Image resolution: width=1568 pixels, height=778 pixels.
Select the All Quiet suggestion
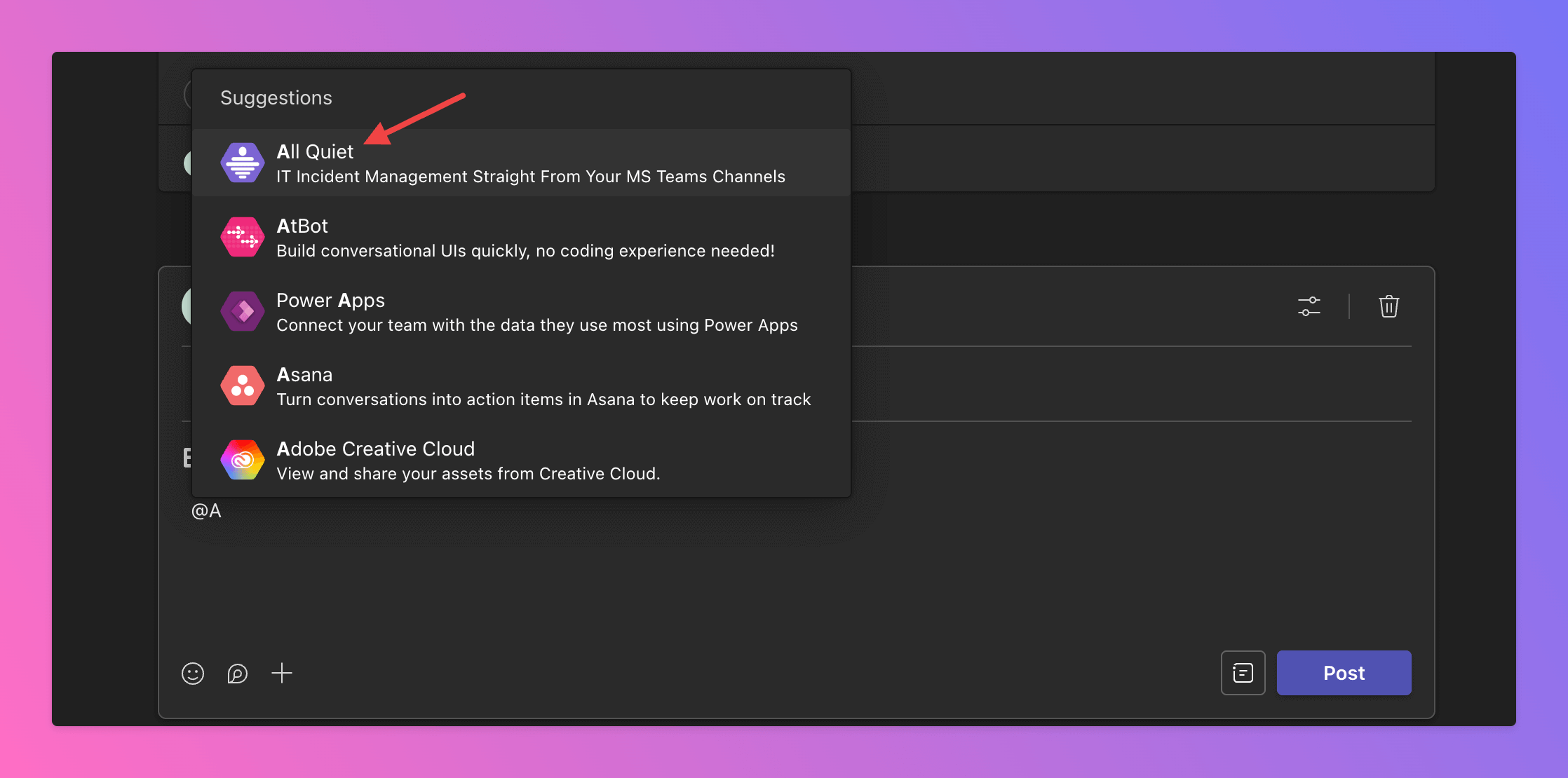tap(315, 152)
